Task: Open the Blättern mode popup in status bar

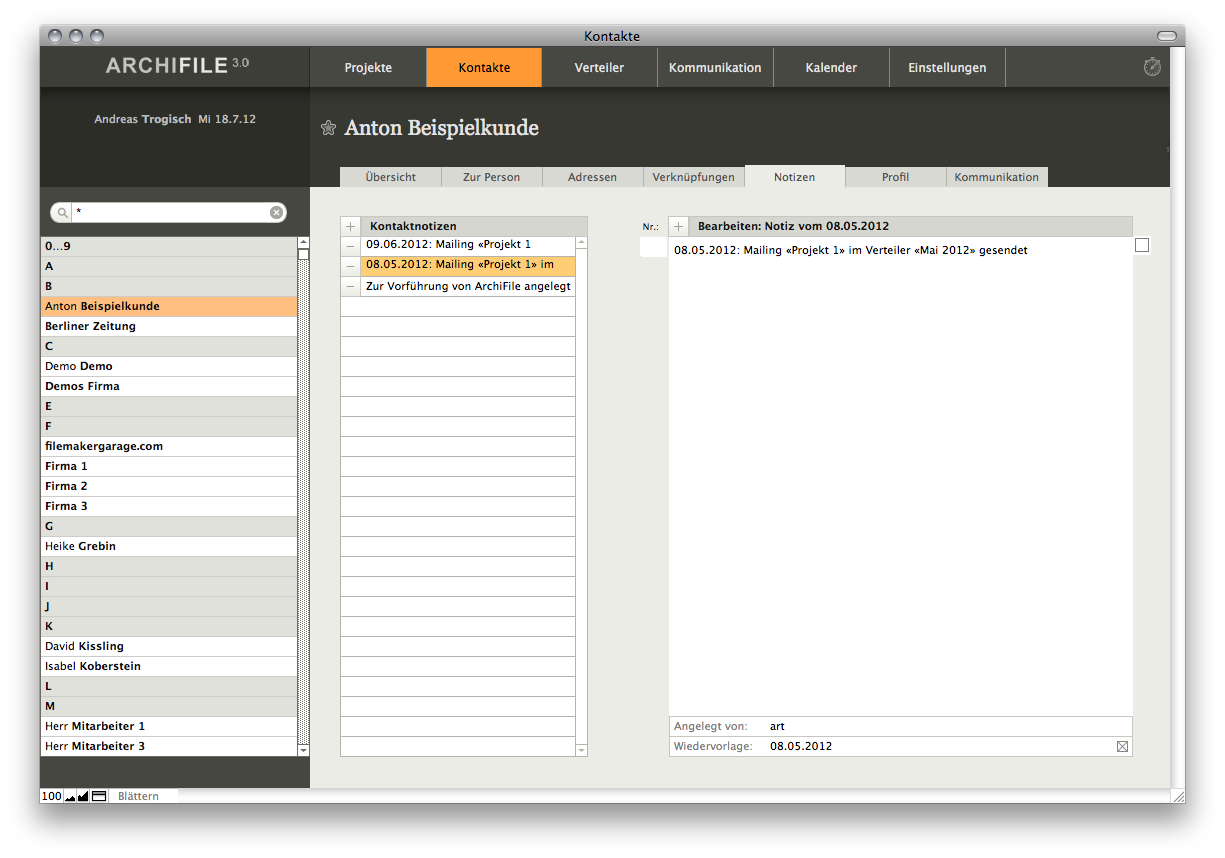Action: [138, 797]
